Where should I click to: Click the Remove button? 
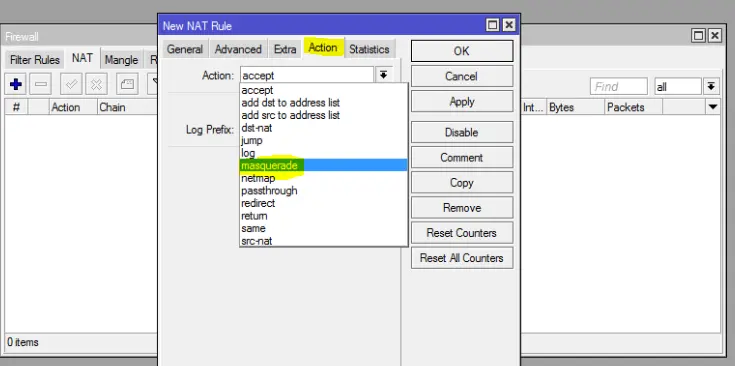point(462,208)
